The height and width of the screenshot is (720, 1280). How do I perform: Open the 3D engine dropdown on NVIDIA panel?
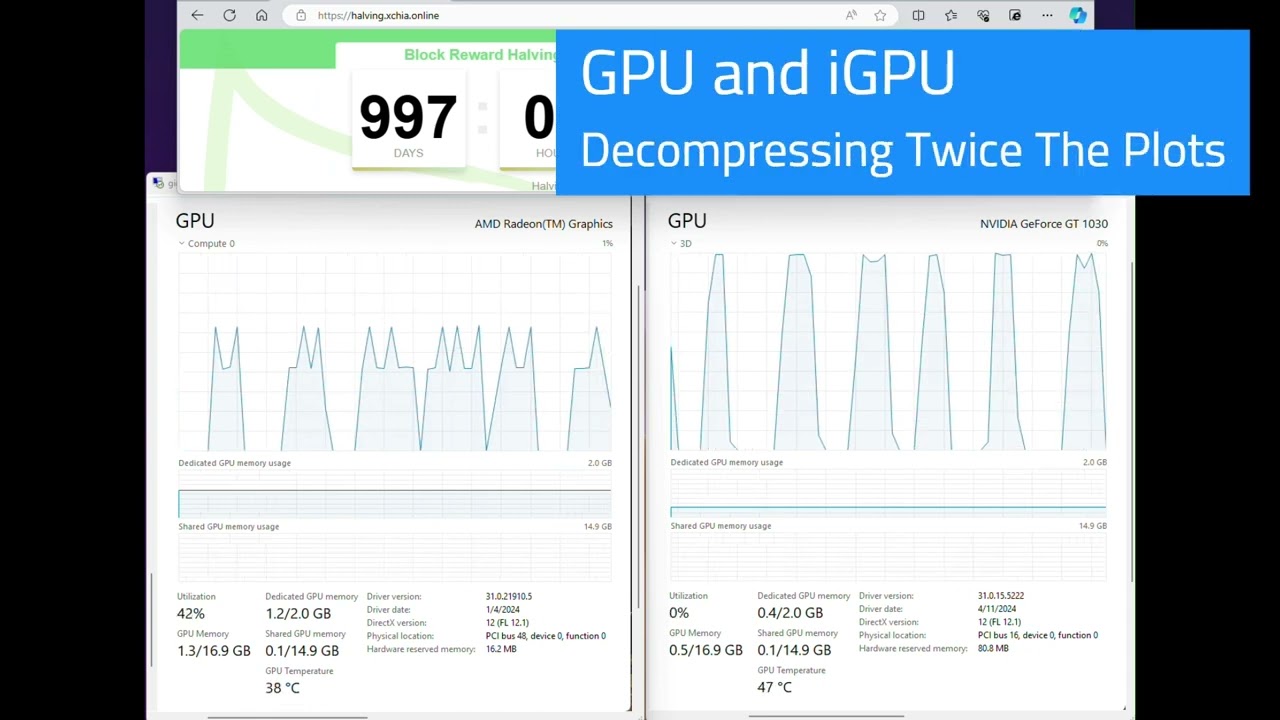point(680,243)
